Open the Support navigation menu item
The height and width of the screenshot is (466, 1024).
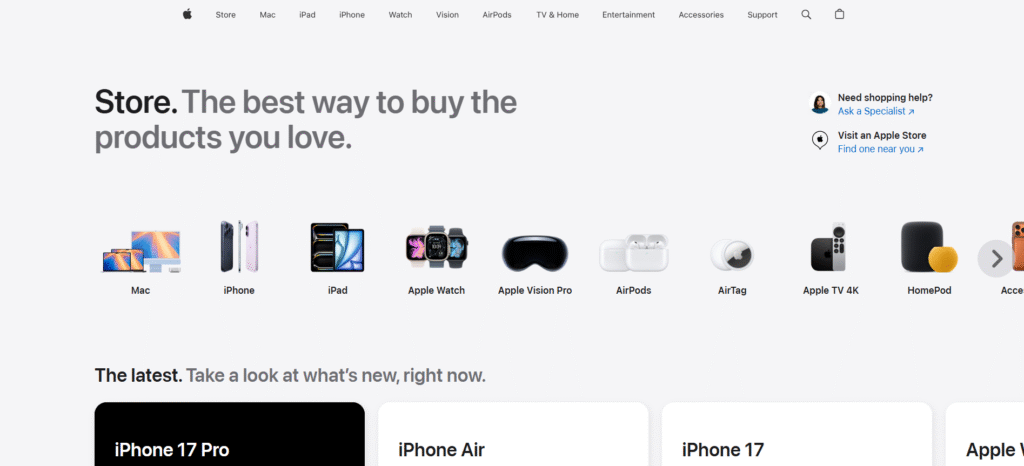click(x=762, y=14)
